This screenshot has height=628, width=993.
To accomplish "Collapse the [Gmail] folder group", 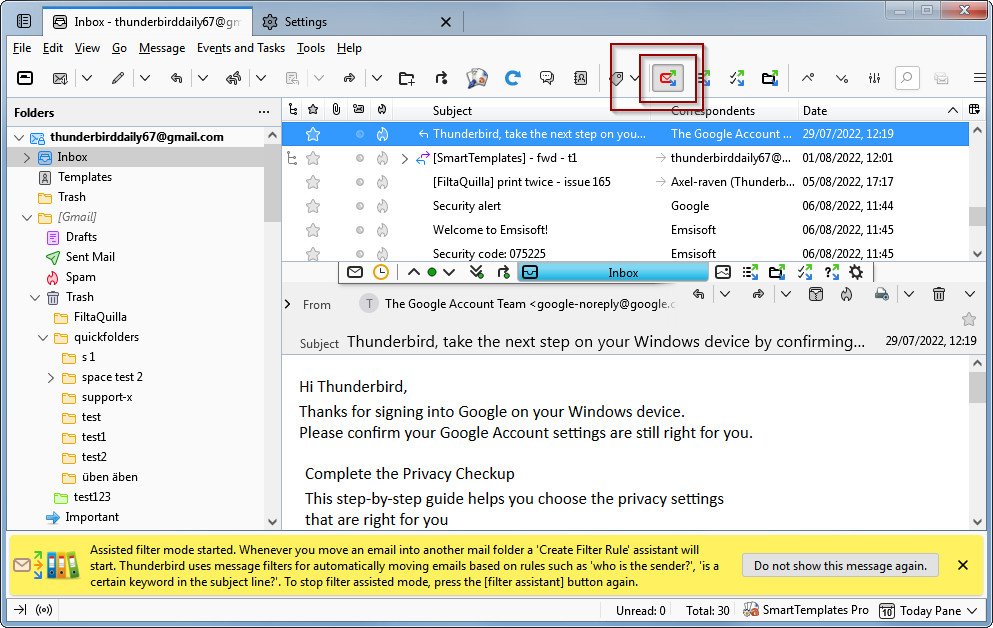I will point(27,217).
